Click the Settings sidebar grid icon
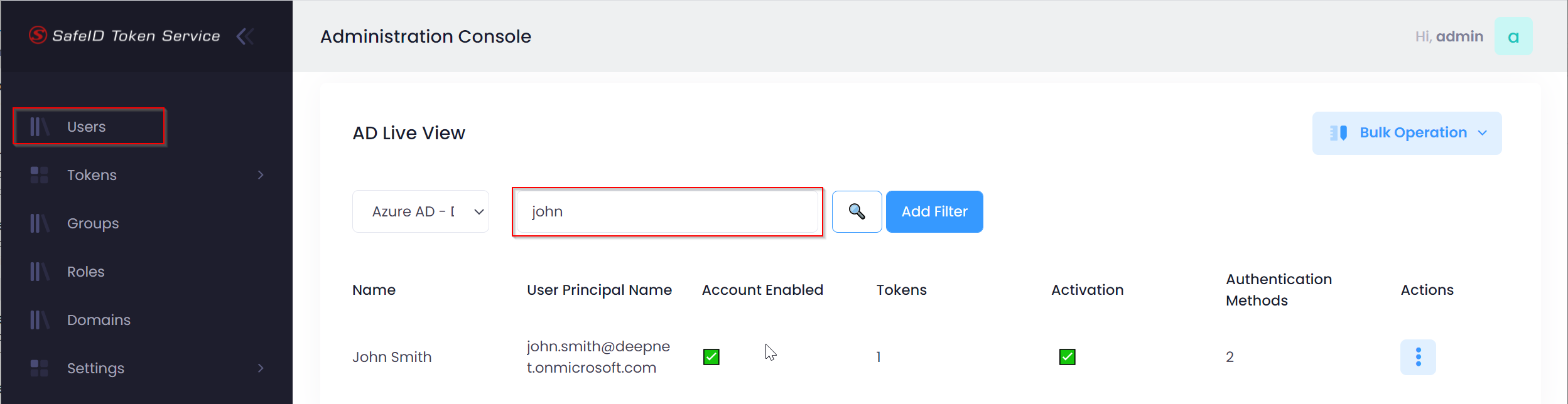Viewport: 1568px width, 404px height. (39, 368)
